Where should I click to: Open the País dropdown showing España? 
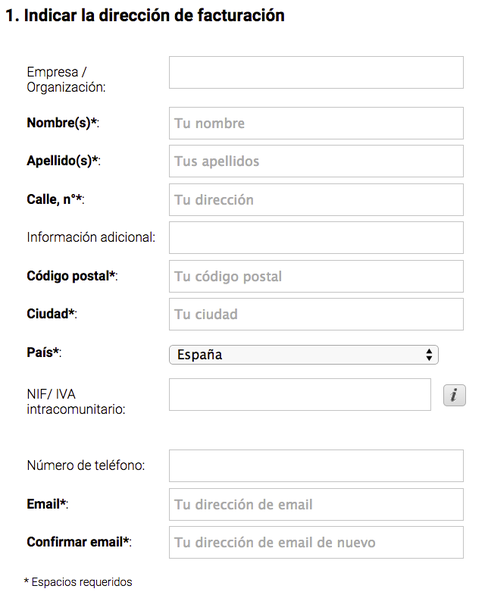coord(303,355)
